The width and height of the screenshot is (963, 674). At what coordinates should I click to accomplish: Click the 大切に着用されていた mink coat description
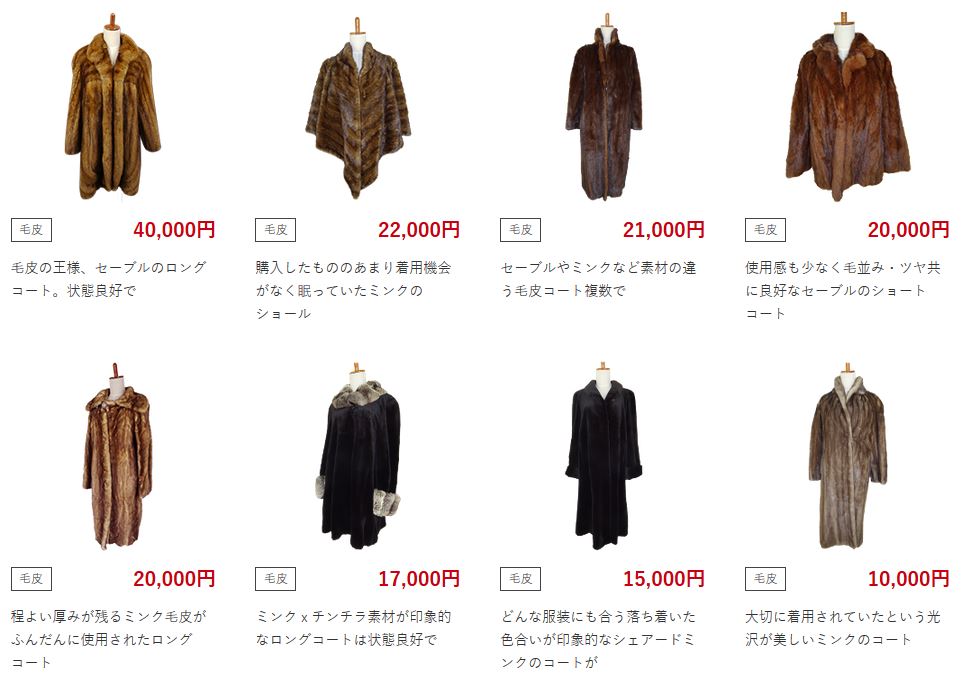coord(843,628)
